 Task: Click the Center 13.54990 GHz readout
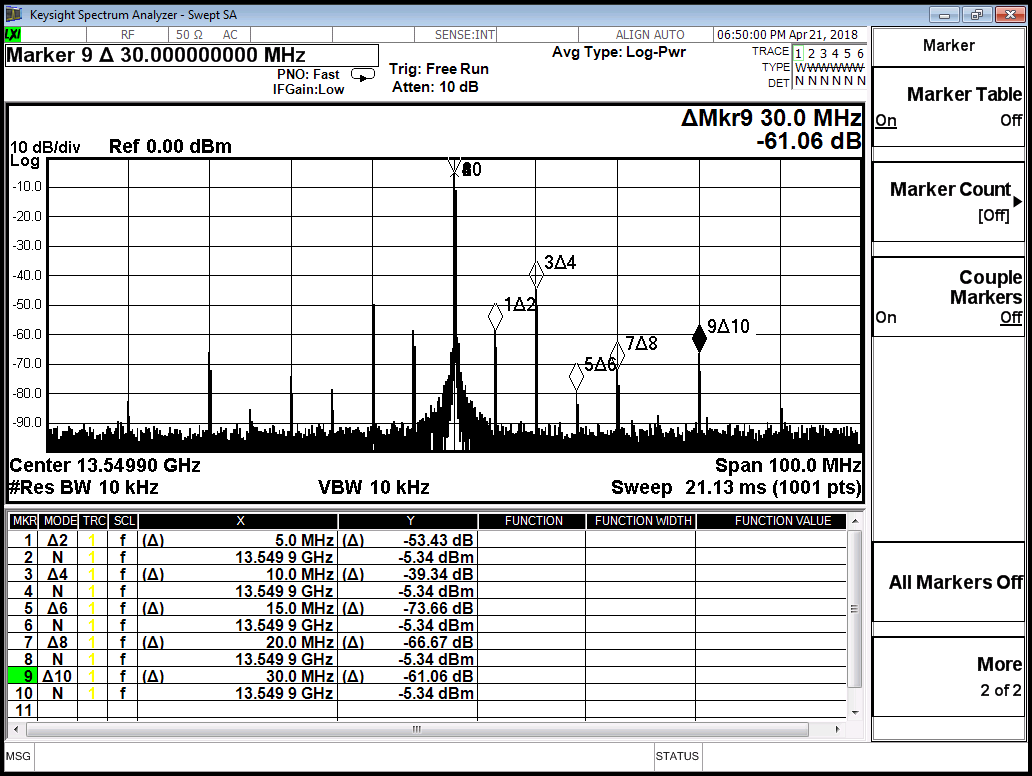coord(105,465)
